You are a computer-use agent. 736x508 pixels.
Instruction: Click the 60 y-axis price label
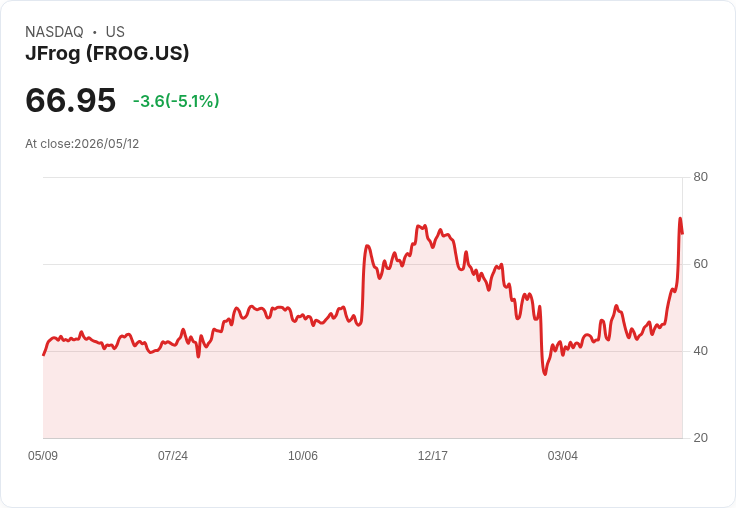(x=700, y=264)
